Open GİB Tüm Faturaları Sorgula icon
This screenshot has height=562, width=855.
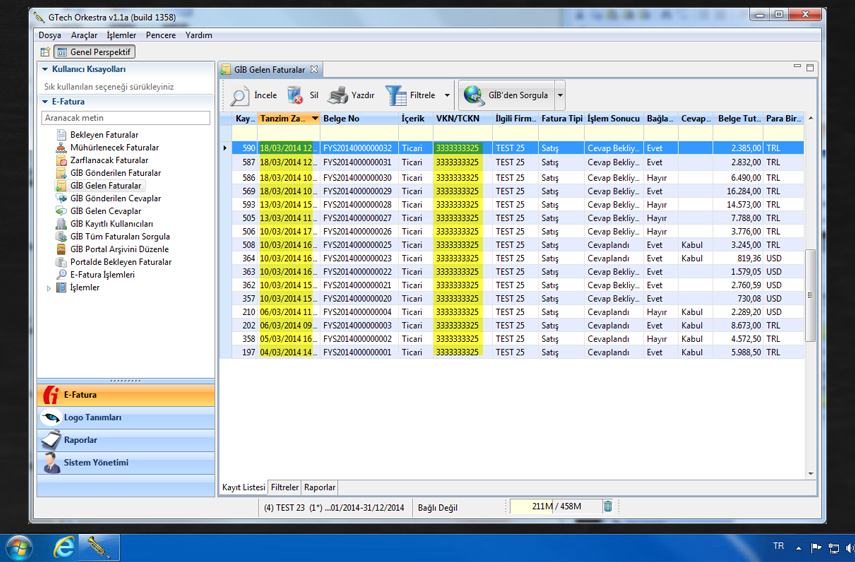coord(61,237)
